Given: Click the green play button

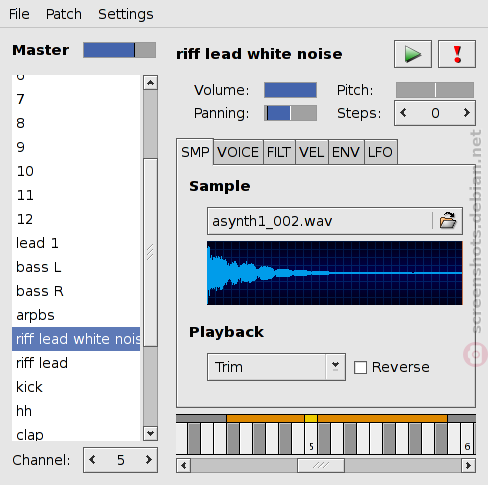Looking at the screenshot, I should coord(413,54).
